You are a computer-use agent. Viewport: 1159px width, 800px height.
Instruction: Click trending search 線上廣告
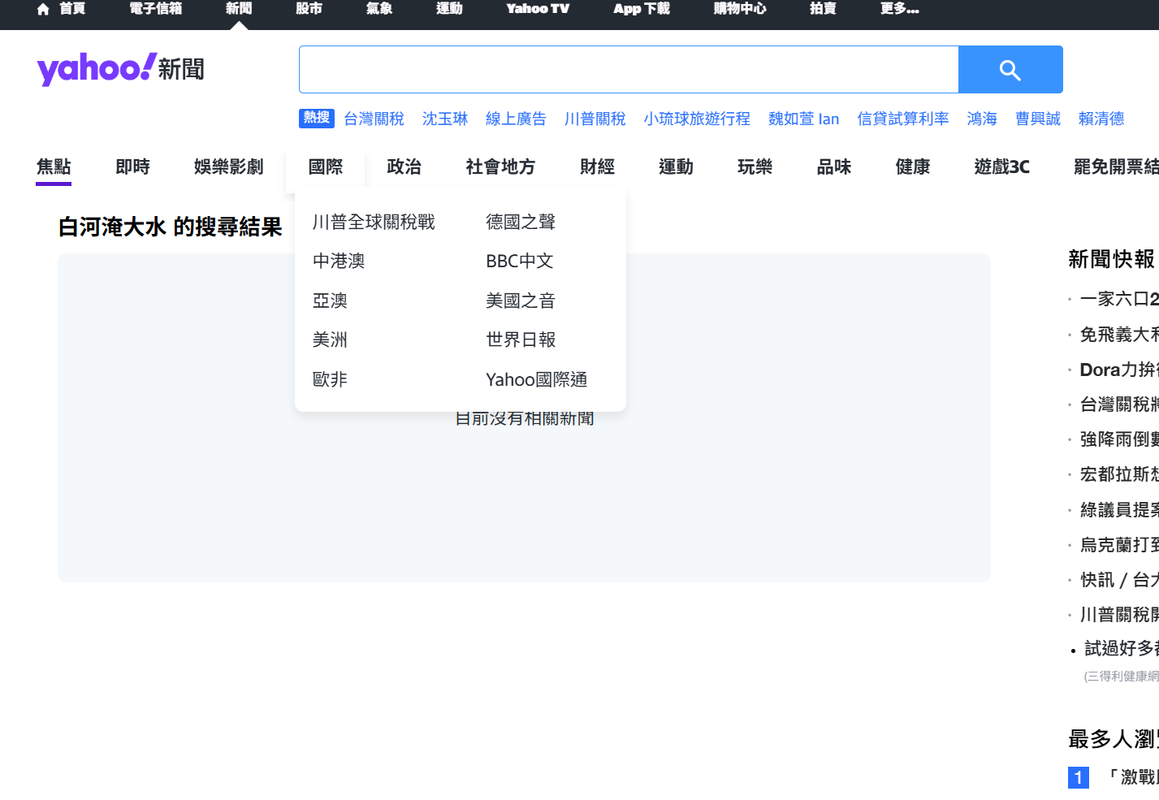click(x=516, y=118)
